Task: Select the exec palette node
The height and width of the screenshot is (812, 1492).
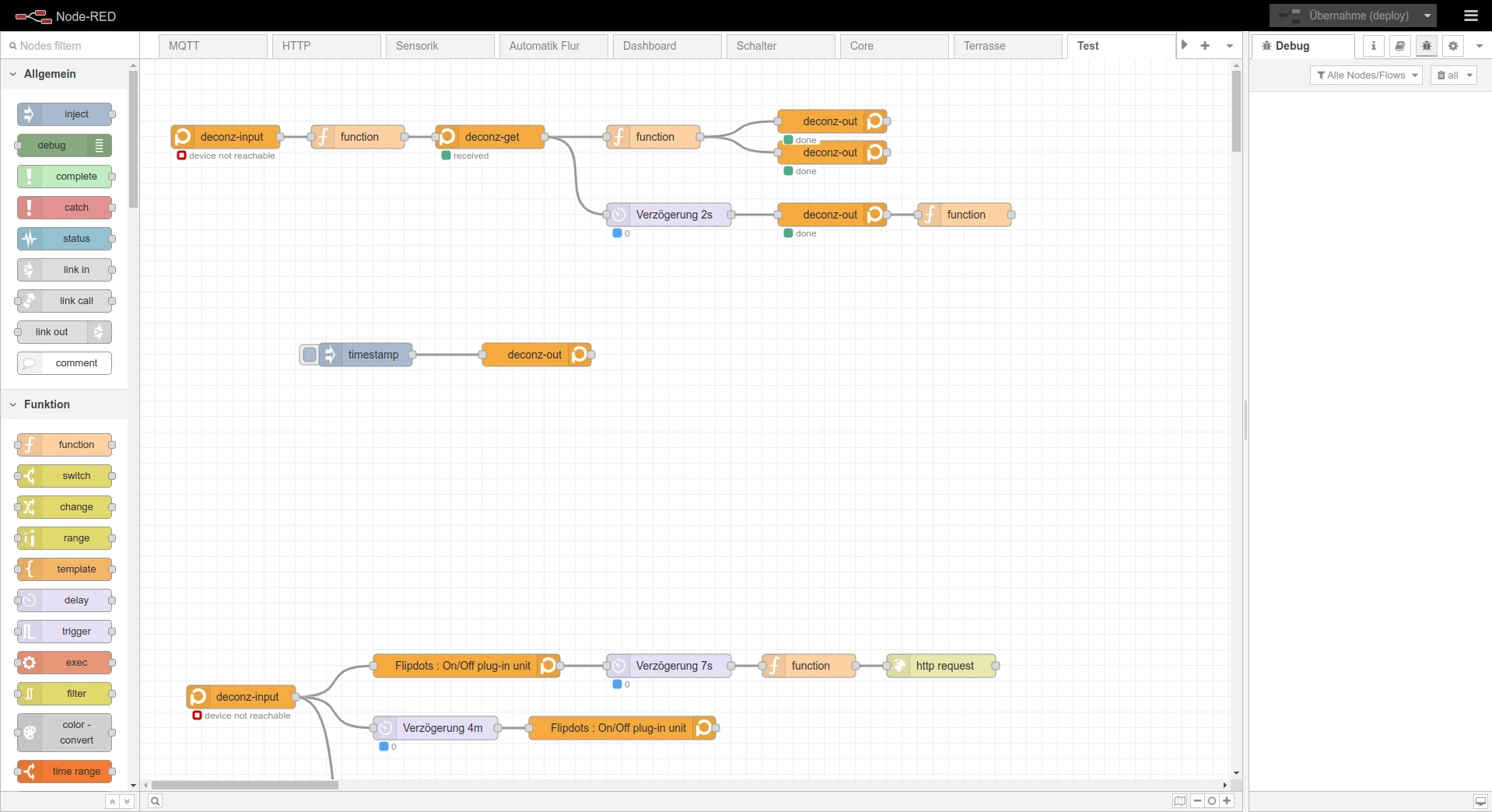Action: pos(65,663)
